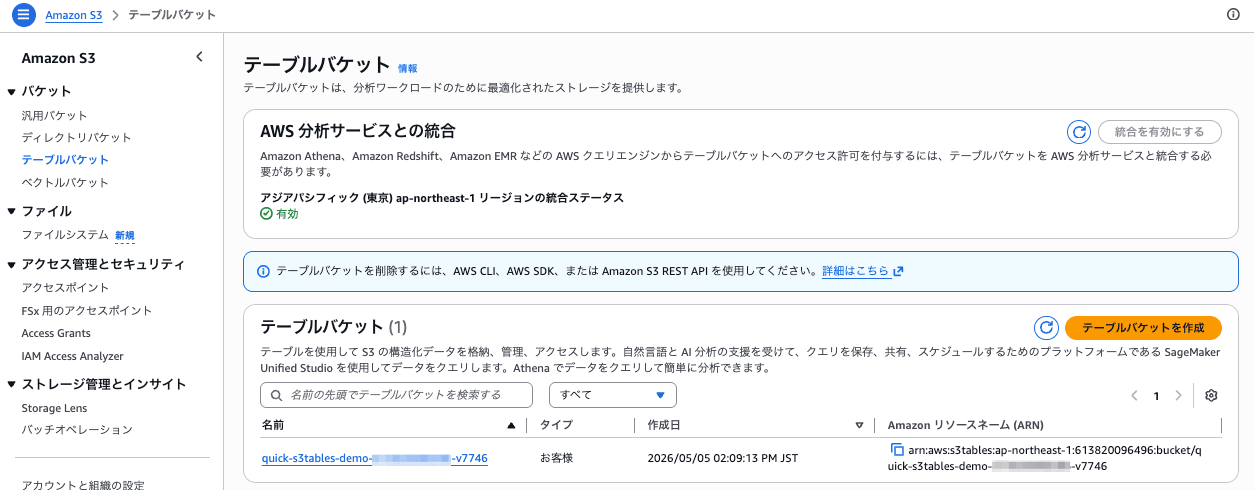Open 汎用バケット in the sidebar
The image size is (1254, 490).
pyautogui.click(x=54, y=115)
